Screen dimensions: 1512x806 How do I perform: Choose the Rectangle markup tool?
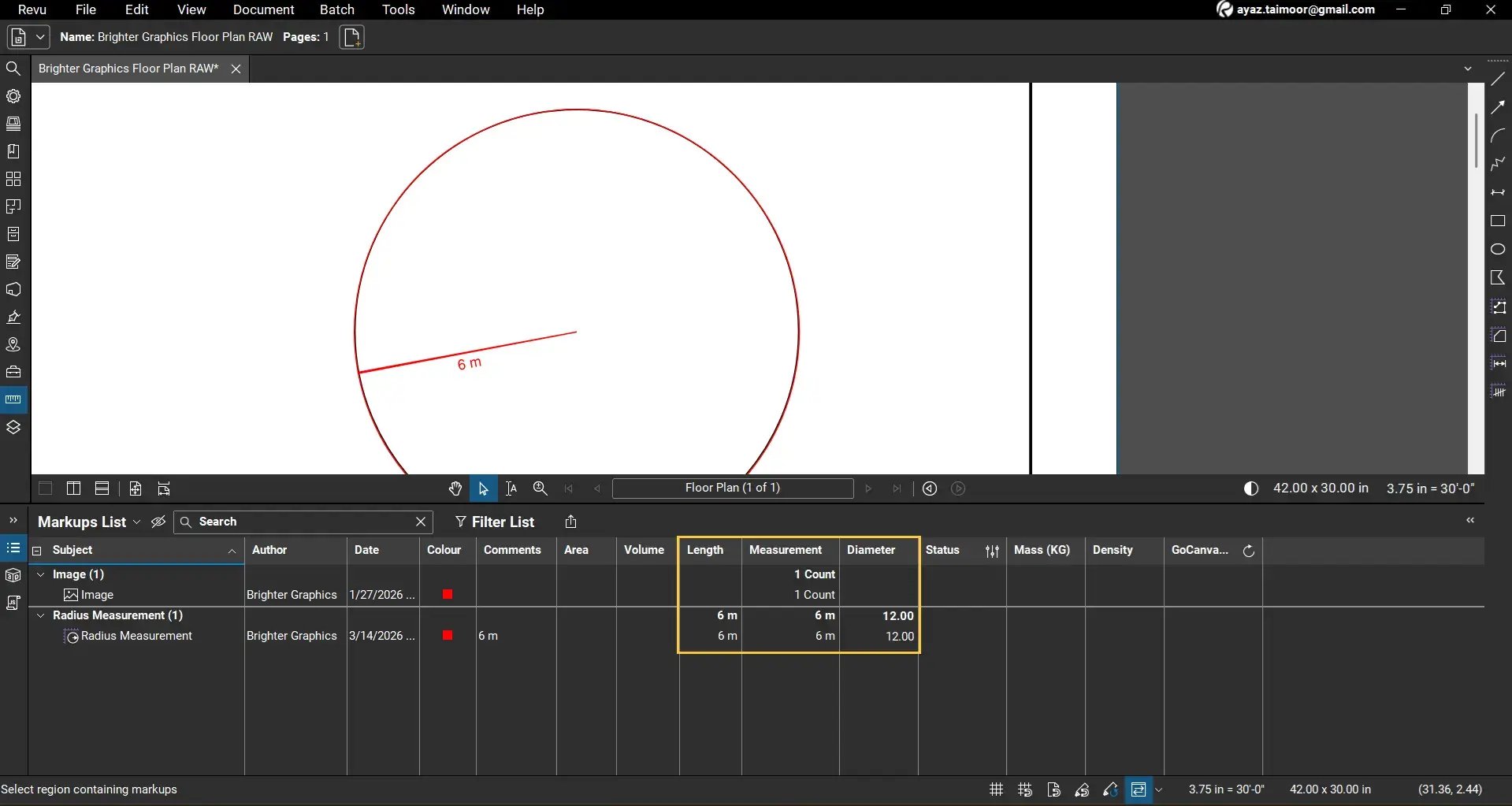1499,221
